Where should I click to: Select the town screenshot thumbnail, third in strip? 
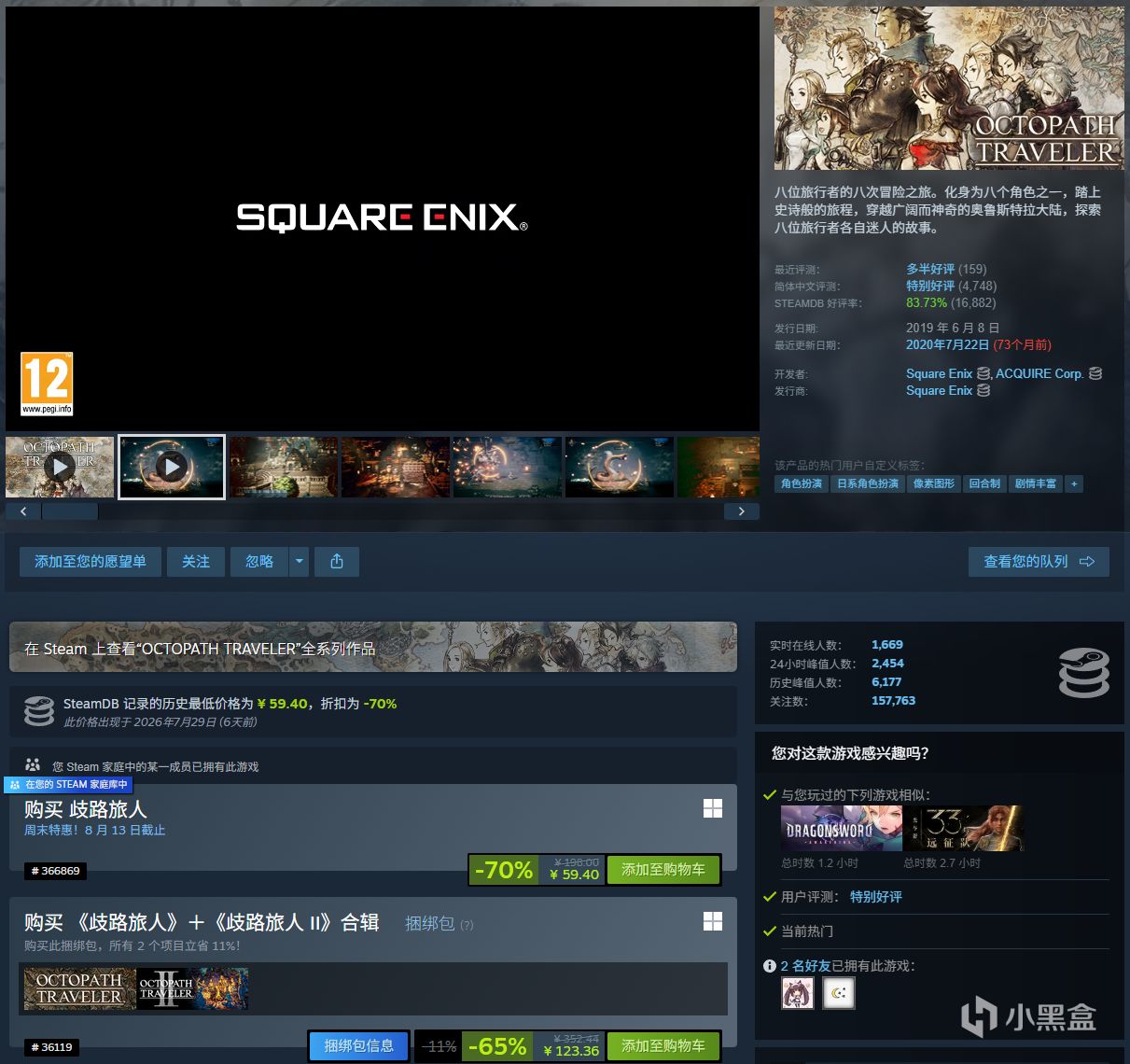pos(284,467)
